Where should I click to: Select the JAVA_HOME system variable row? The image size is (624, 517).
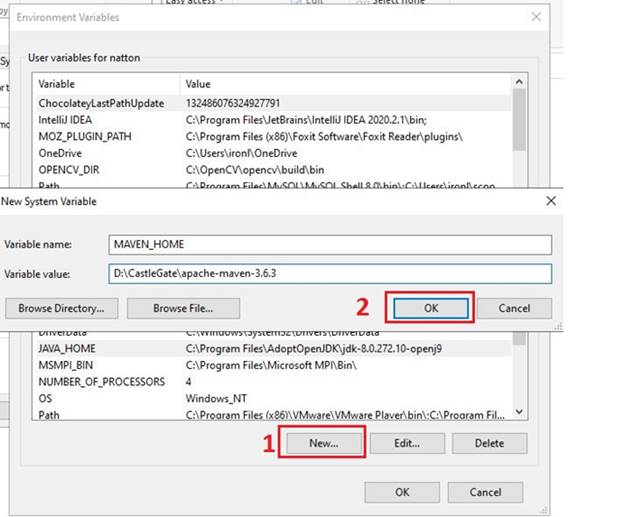272,349
